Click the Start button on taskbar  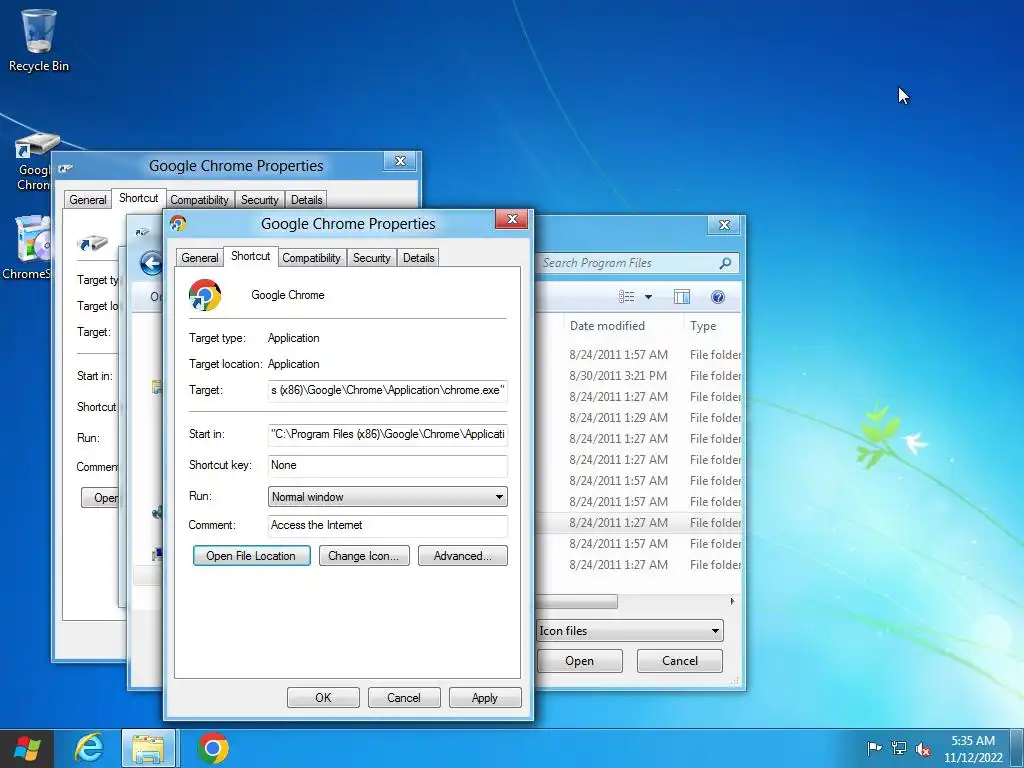[x=27, y=748]
